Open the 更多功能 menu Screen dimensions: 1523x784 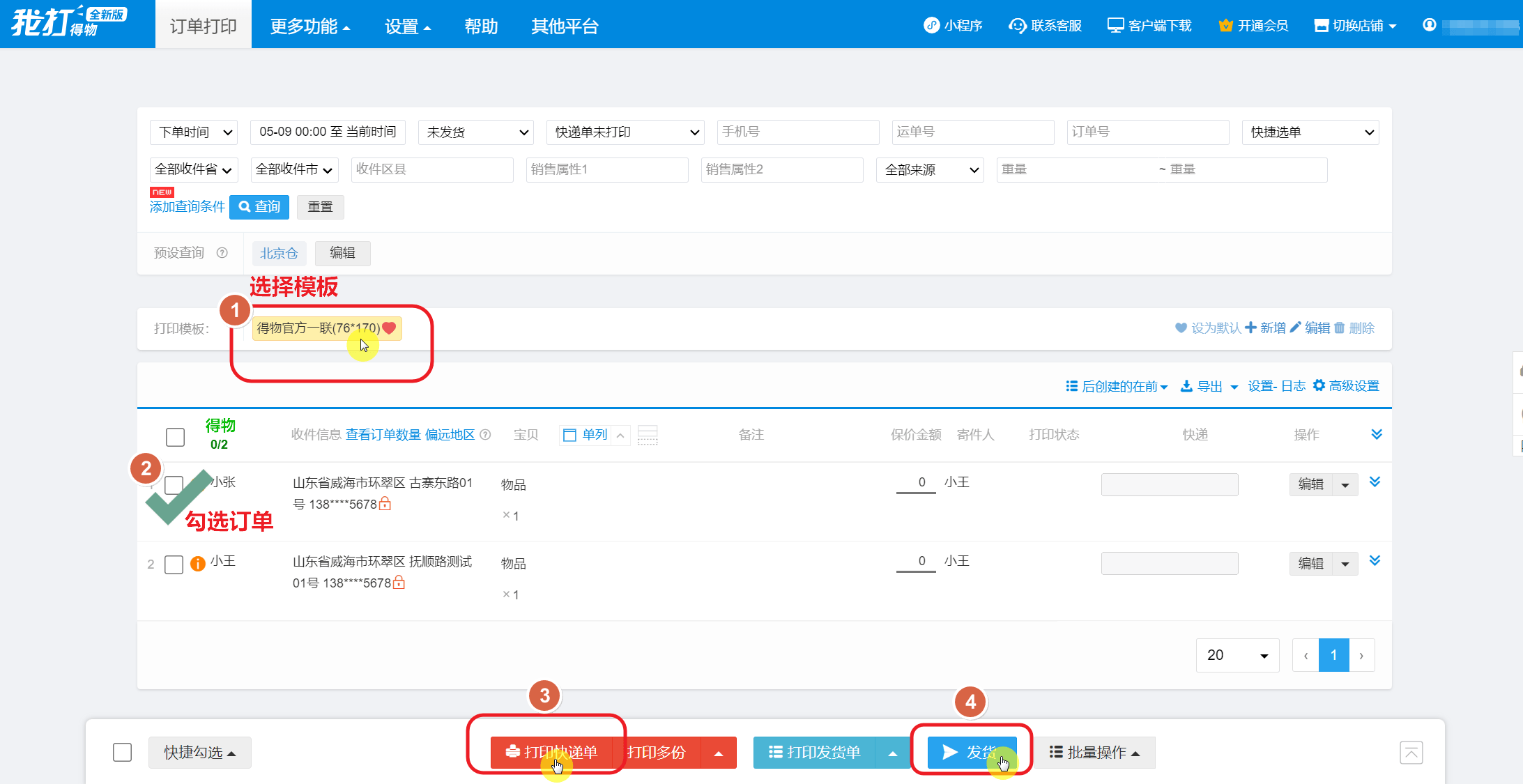310,26
